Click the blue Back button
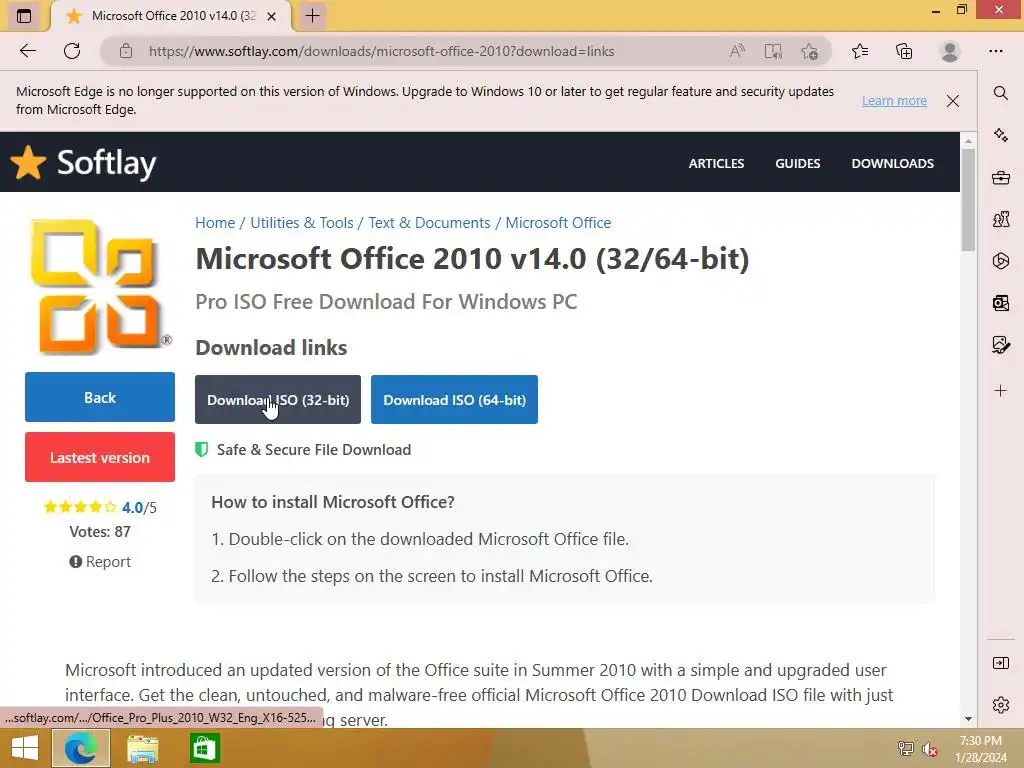1024x768 pixels. [x=100, y=397]
